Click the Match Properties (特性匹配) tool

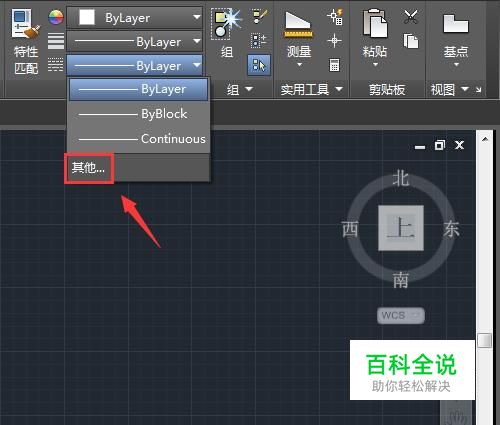pos(26,42)
